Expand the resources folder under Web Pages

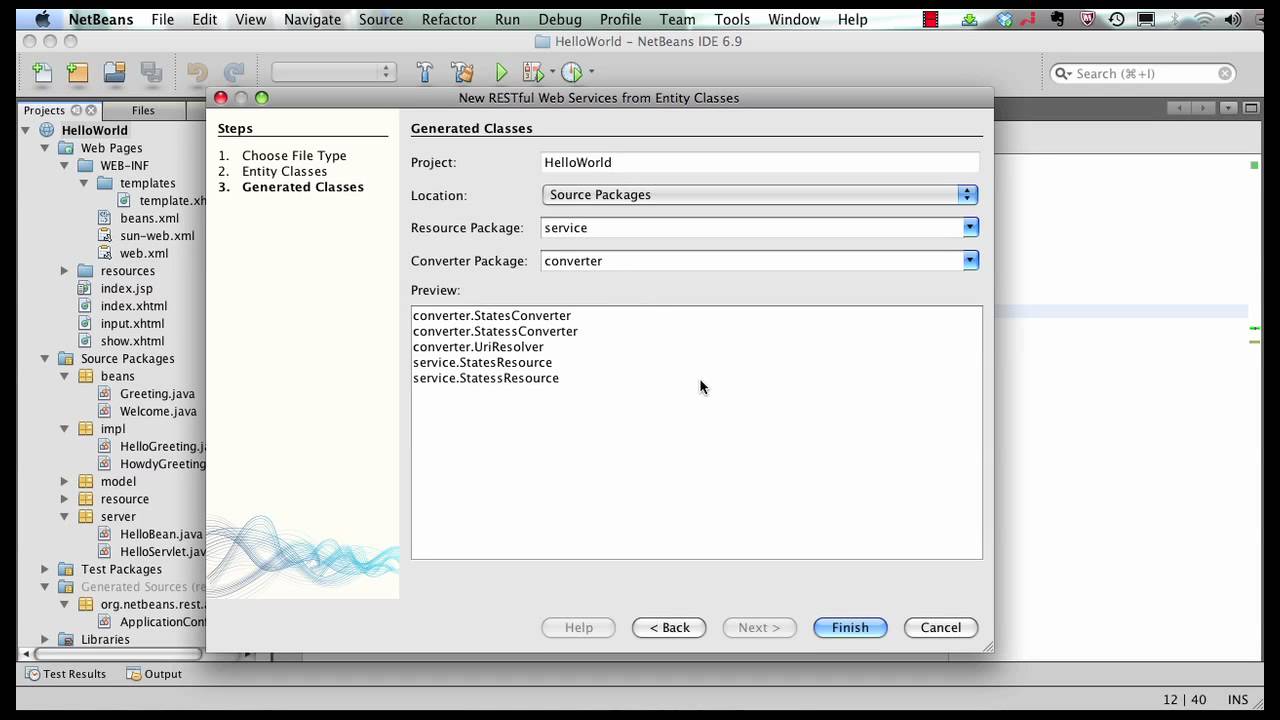(x=65, y=271)
